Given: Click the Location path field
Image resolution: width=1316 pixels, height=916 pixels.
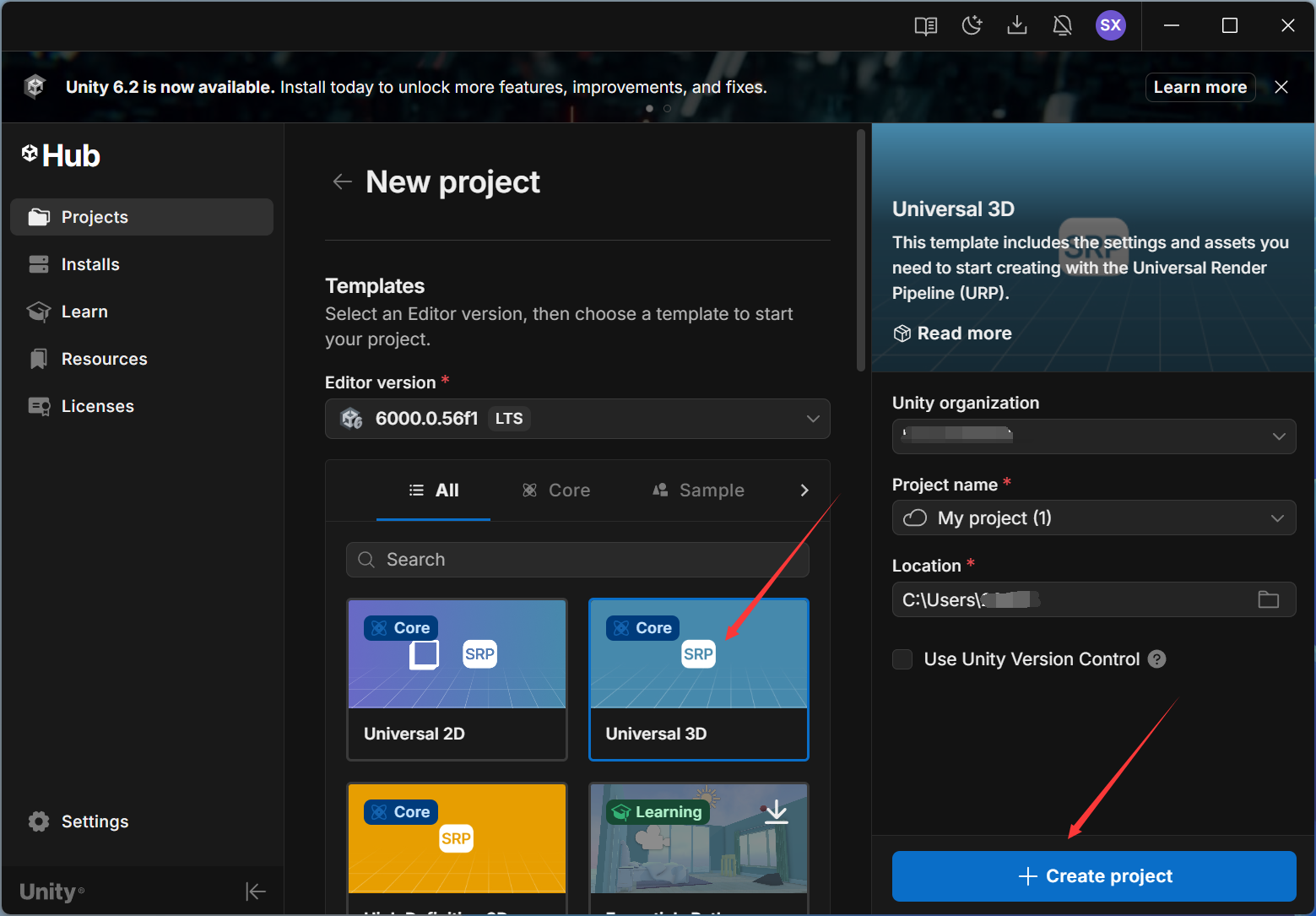Looking at the screenshot, I should click(x=1094, y=599).
